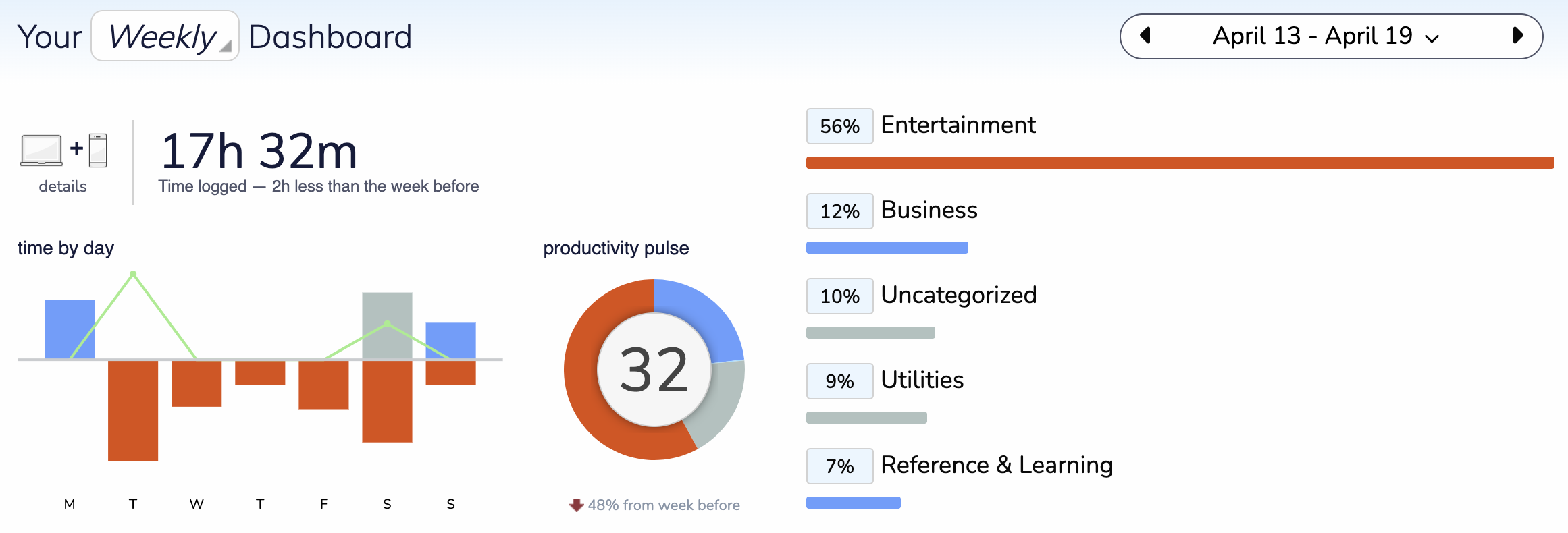Click Tuesday's orange distracting time bar
Image resolution: width=1568 pixels, height=533 pixels.
(133, 411)
